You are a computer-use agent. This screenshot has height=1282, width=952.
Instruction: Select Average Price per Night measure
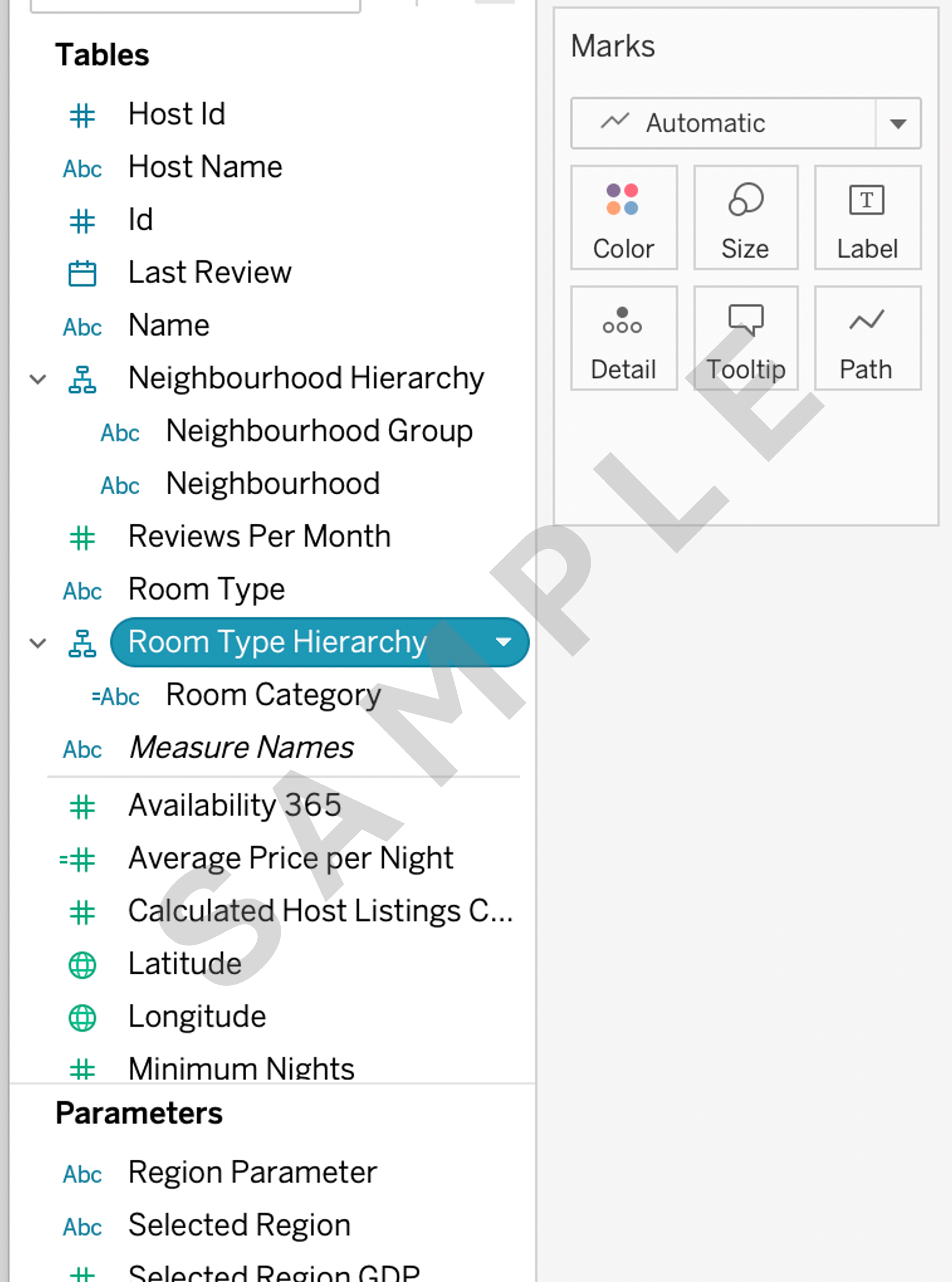291,859
